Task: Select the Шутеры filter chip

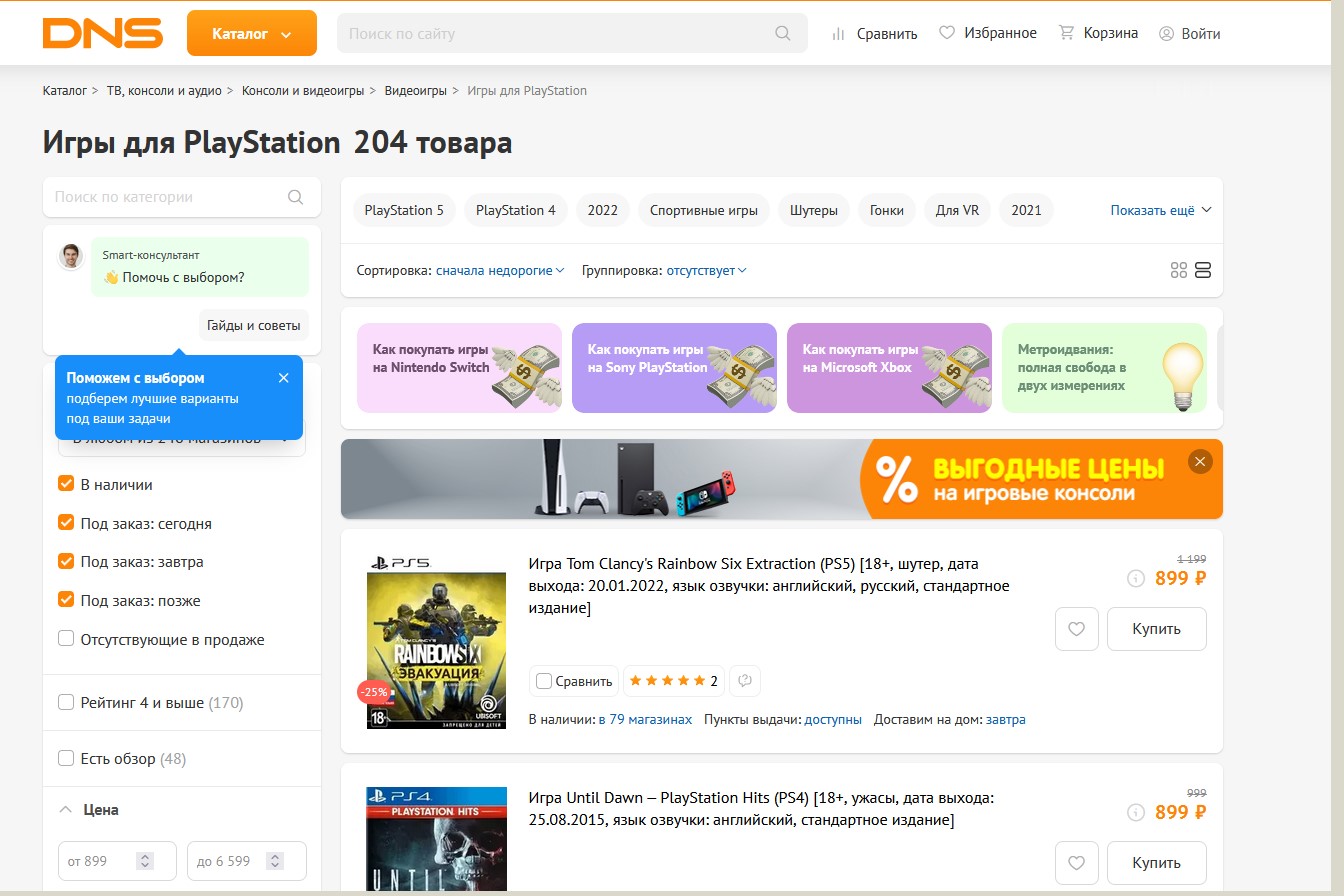Action: tap(814, 210)
